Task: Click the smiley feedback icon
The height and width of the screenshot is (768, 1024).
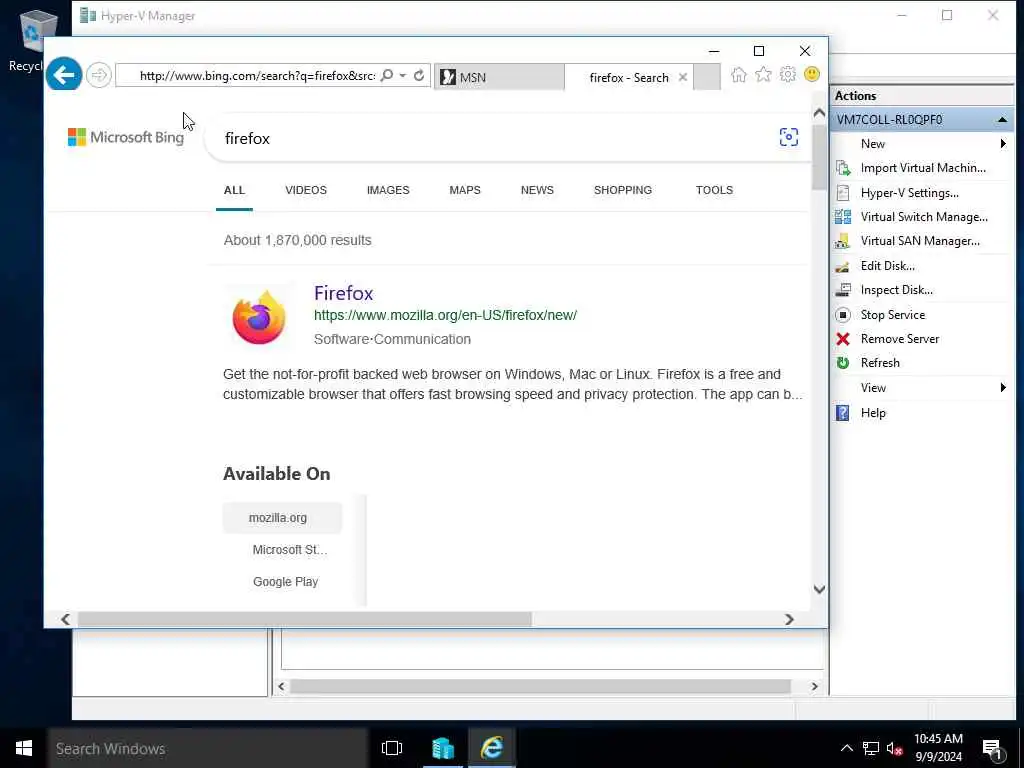Action: (x=812, y=74)
